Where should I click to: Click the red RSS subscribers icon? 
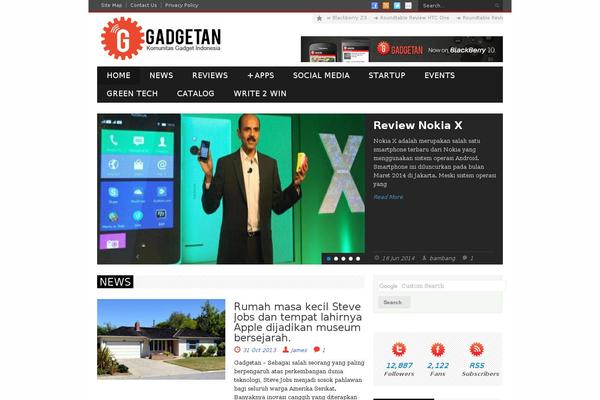(x=476, y=349)
